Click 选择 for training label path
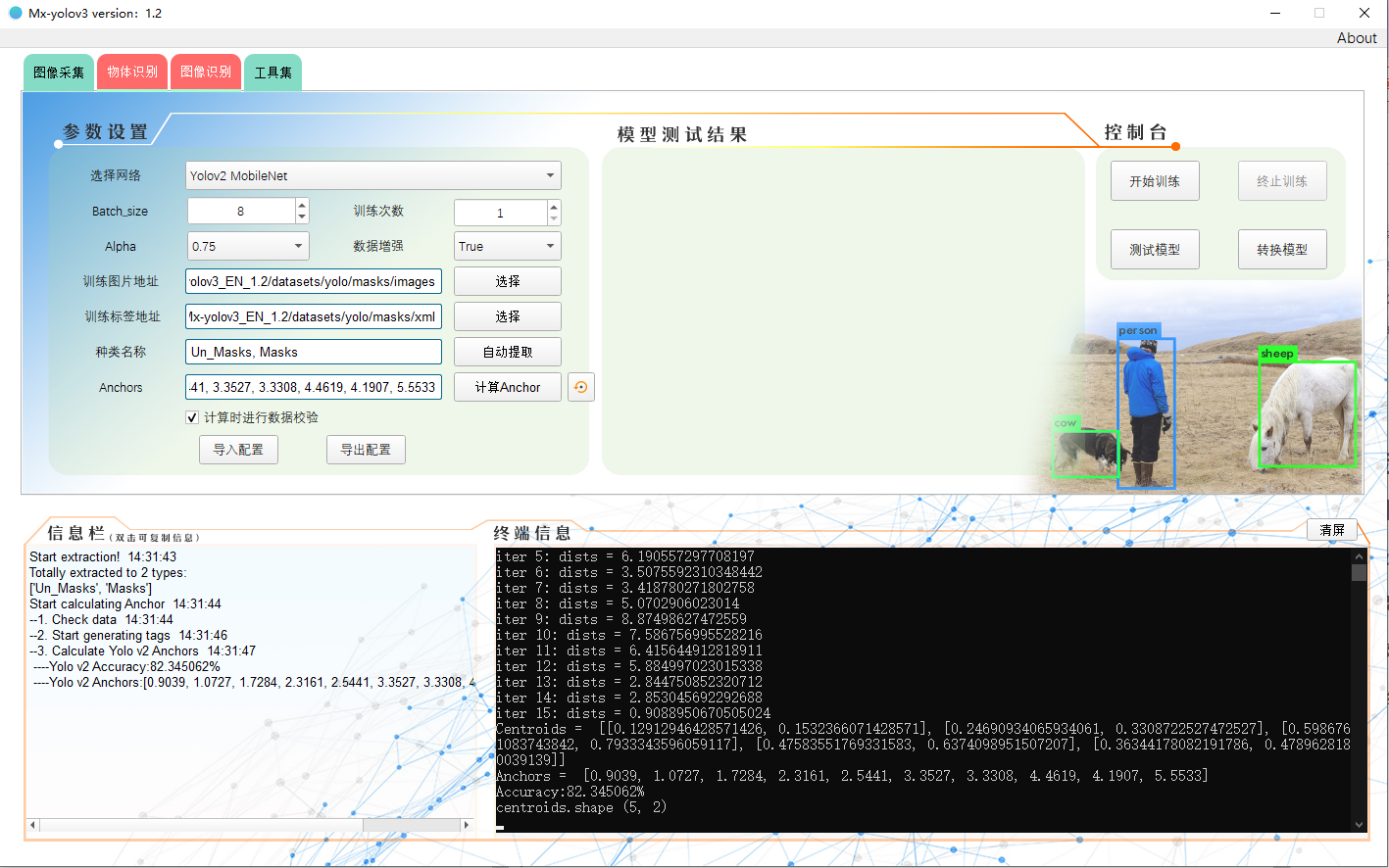This screenshot has width=1389, height=868. (x=508, y=316)
